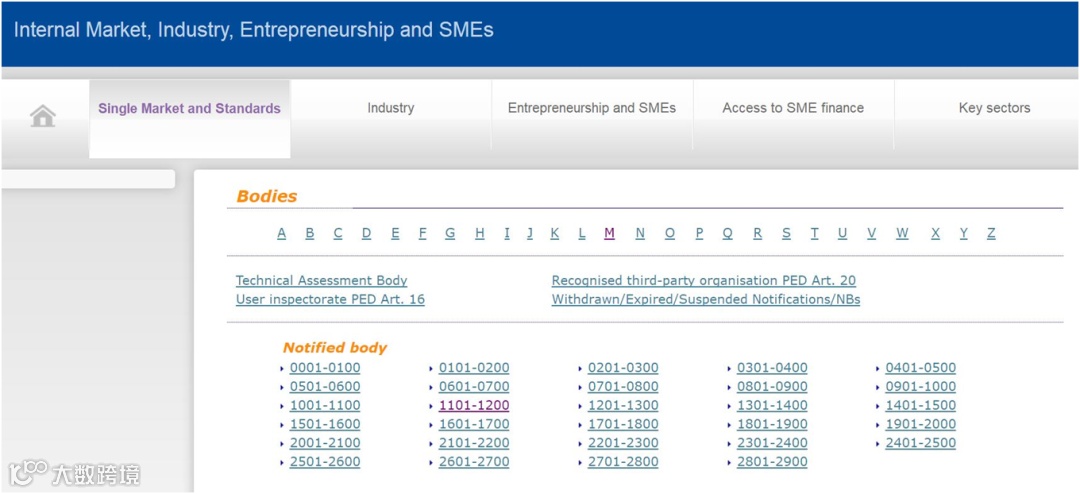Image resolution: width=1080 pixels, height=494 pixels.
Task: View Withdrawn/Expired/Suspended Notifications/NBs
Action: 705,299
